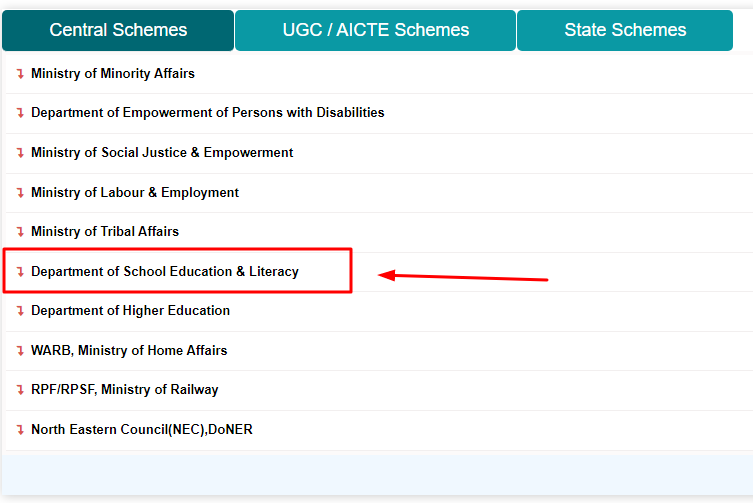This screenshot has height=503, width=753.
Task: Click the arrow icon beside Department of Higher Education
Action: tap(20, 311)
